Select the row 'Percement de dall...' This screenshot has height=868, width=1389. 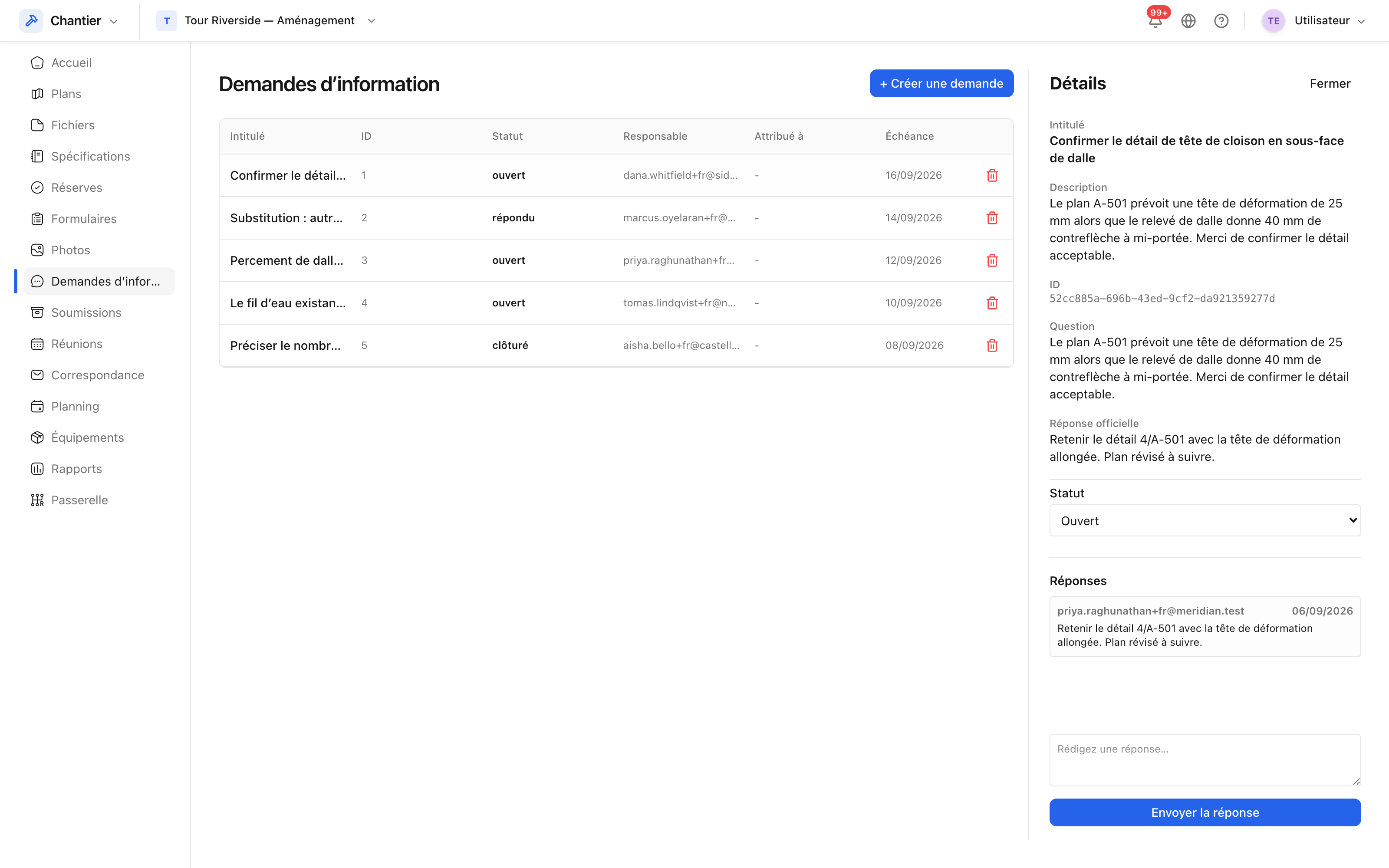tap(616, 260)
